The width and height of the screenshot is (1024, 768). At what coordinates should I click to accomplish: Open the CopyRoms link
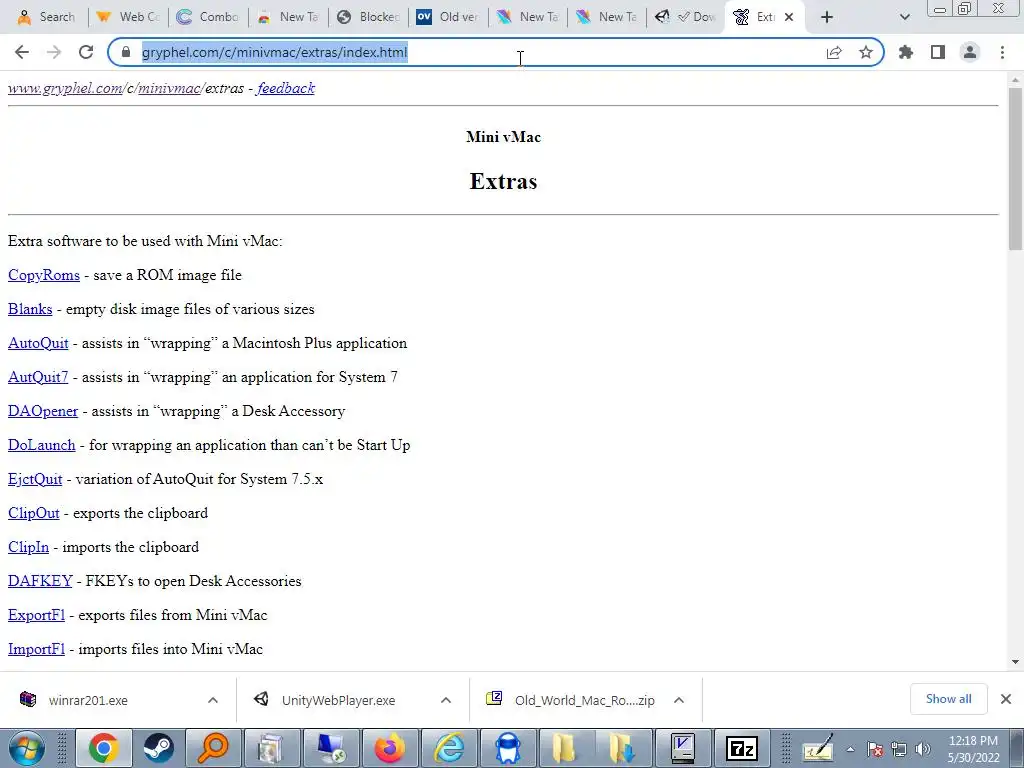[44, 275]
